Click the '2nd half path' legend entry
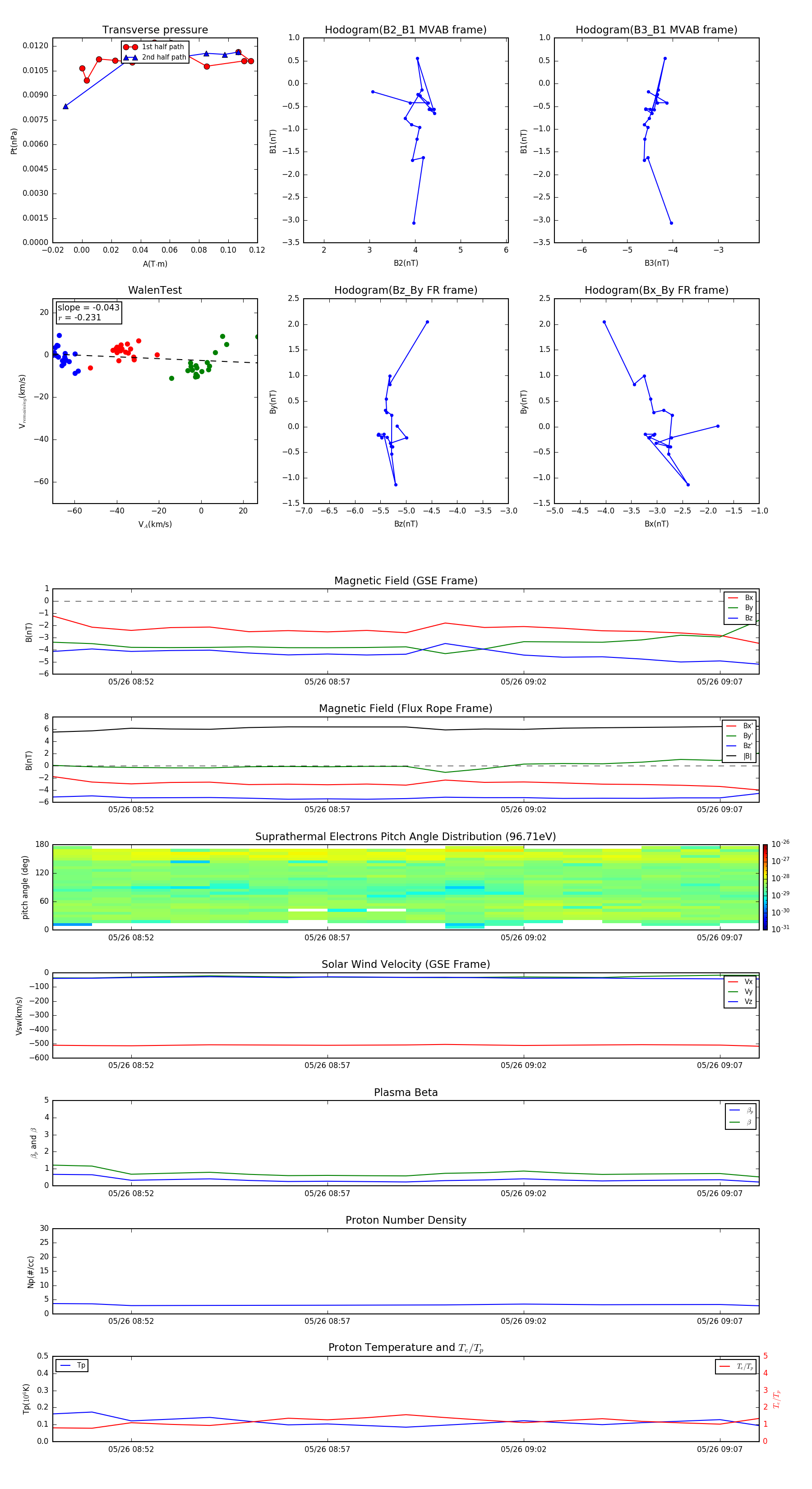The height and width of the screenshot is (1489, 812). (x=156, y=57)
